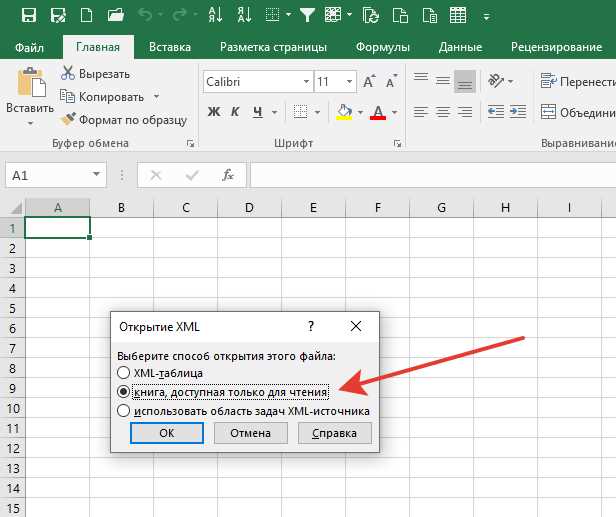Click into the formula bar field
616x517 pixels.
[433, 174]
